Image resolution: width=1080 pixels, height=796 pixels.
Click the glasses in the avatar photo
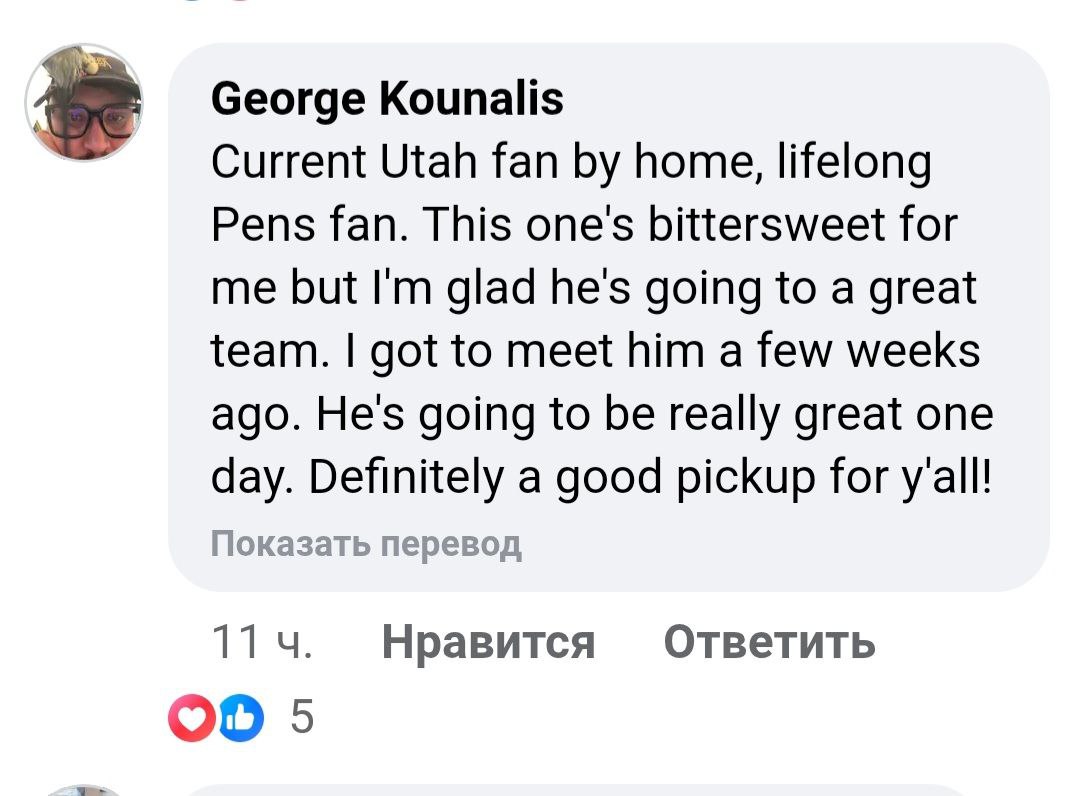tap(92, 118)
